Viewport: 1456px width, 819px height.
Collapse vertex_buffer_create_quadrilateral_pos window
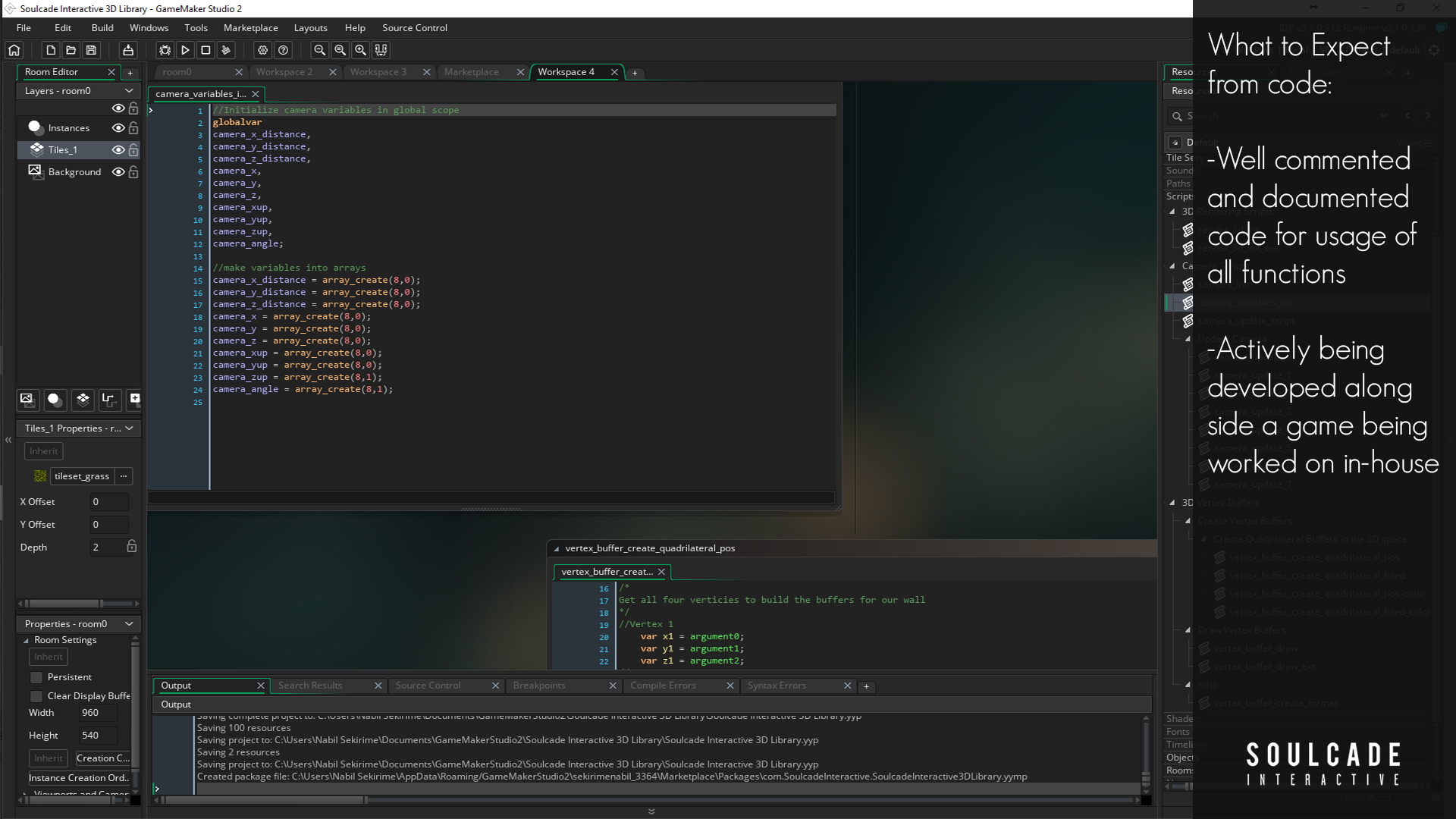(x=557, y=549)
